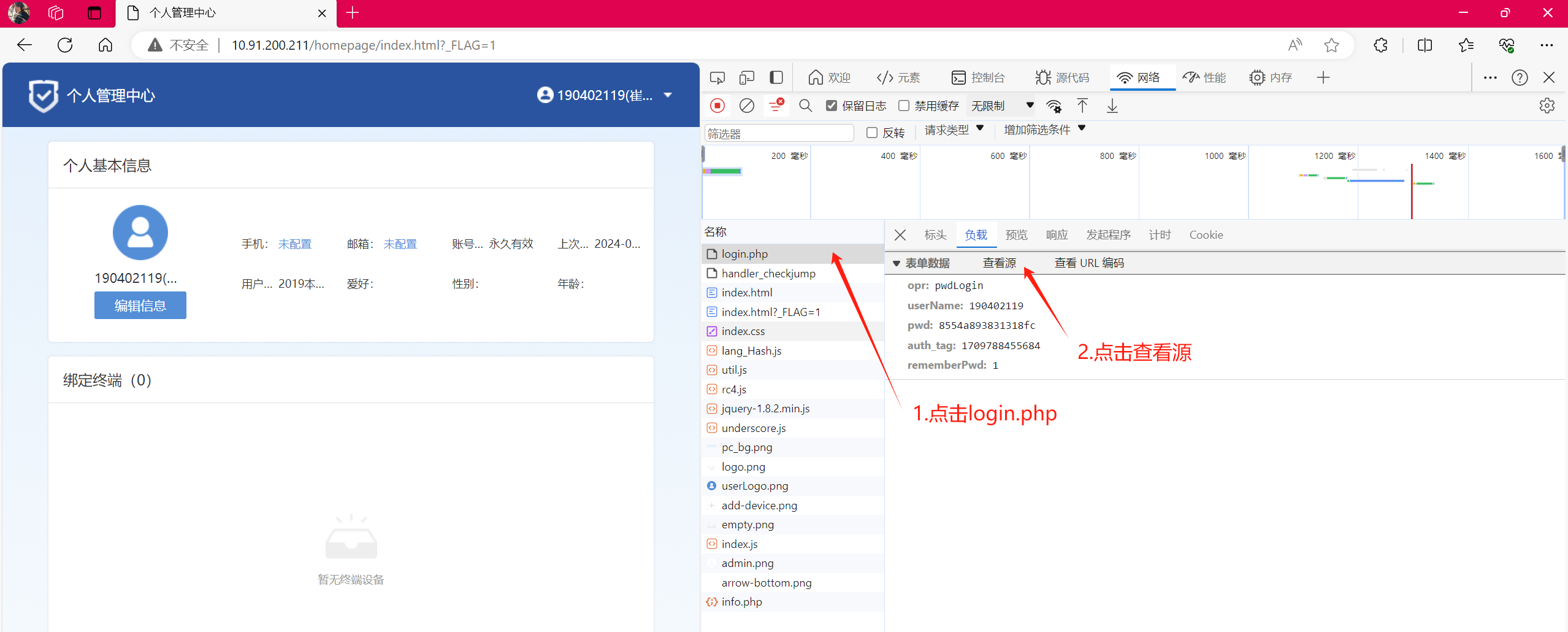Stop recording network log

click(717, 106)
